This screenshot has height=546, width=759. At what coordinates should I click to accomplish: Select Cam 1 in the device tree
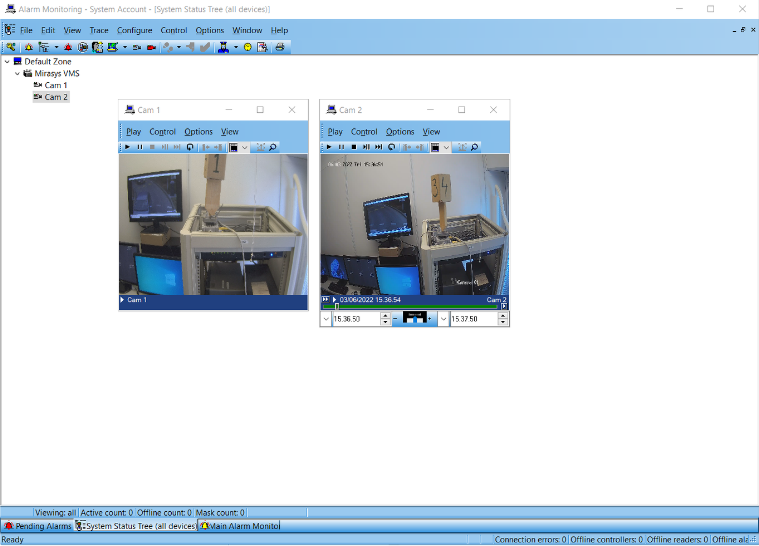[x=55, y=85]
